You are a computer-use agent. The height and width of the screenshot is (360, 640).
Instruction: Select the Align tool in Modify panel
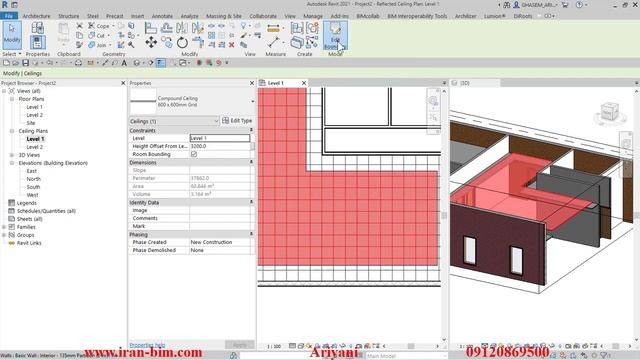[x=151, y=28]
